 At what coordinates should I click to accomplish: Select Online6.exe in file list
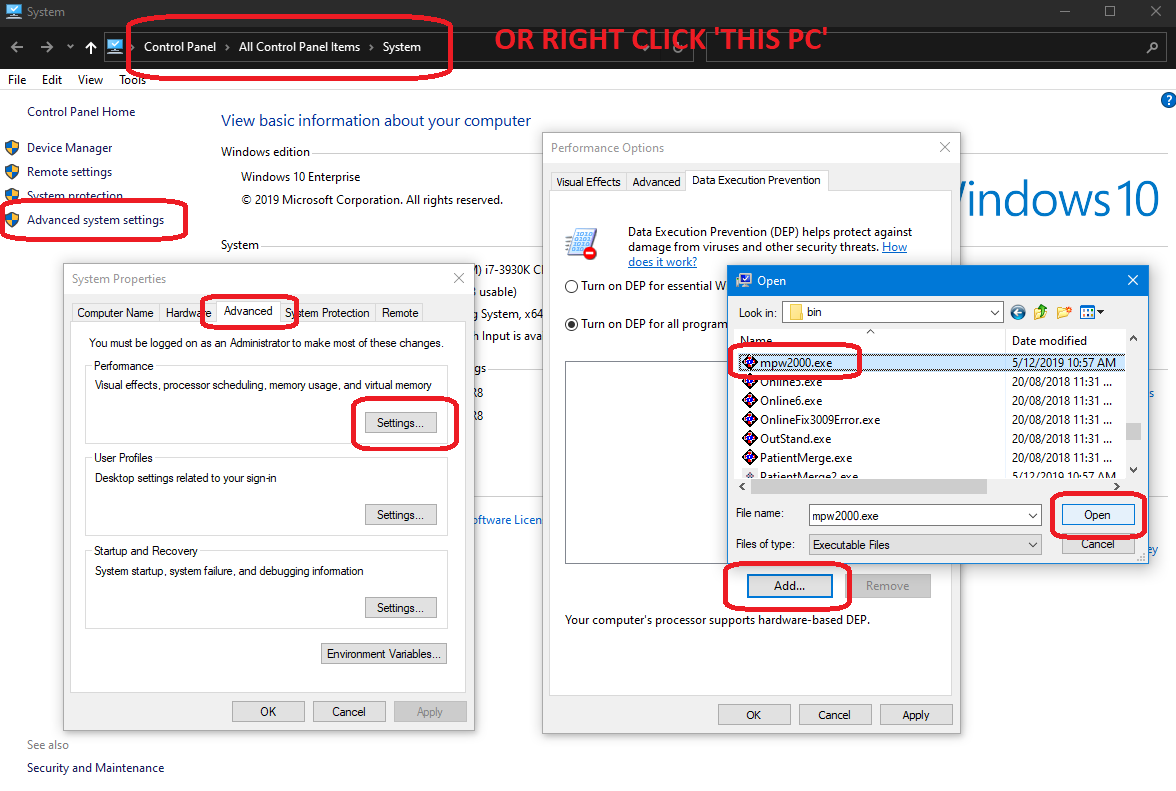tap(790, 401)
